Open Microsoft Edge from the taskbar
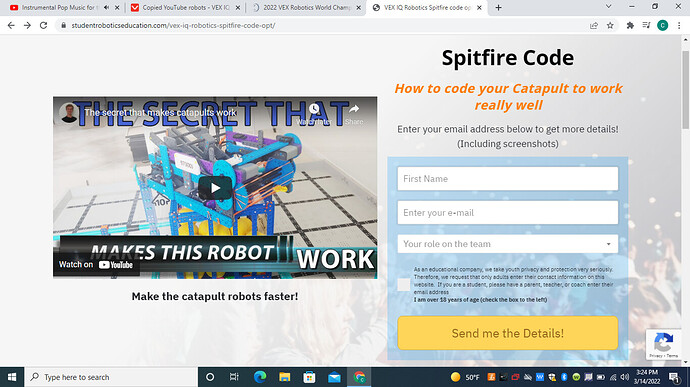The height and width of the screenshot is (387, 690). (260, 377)
